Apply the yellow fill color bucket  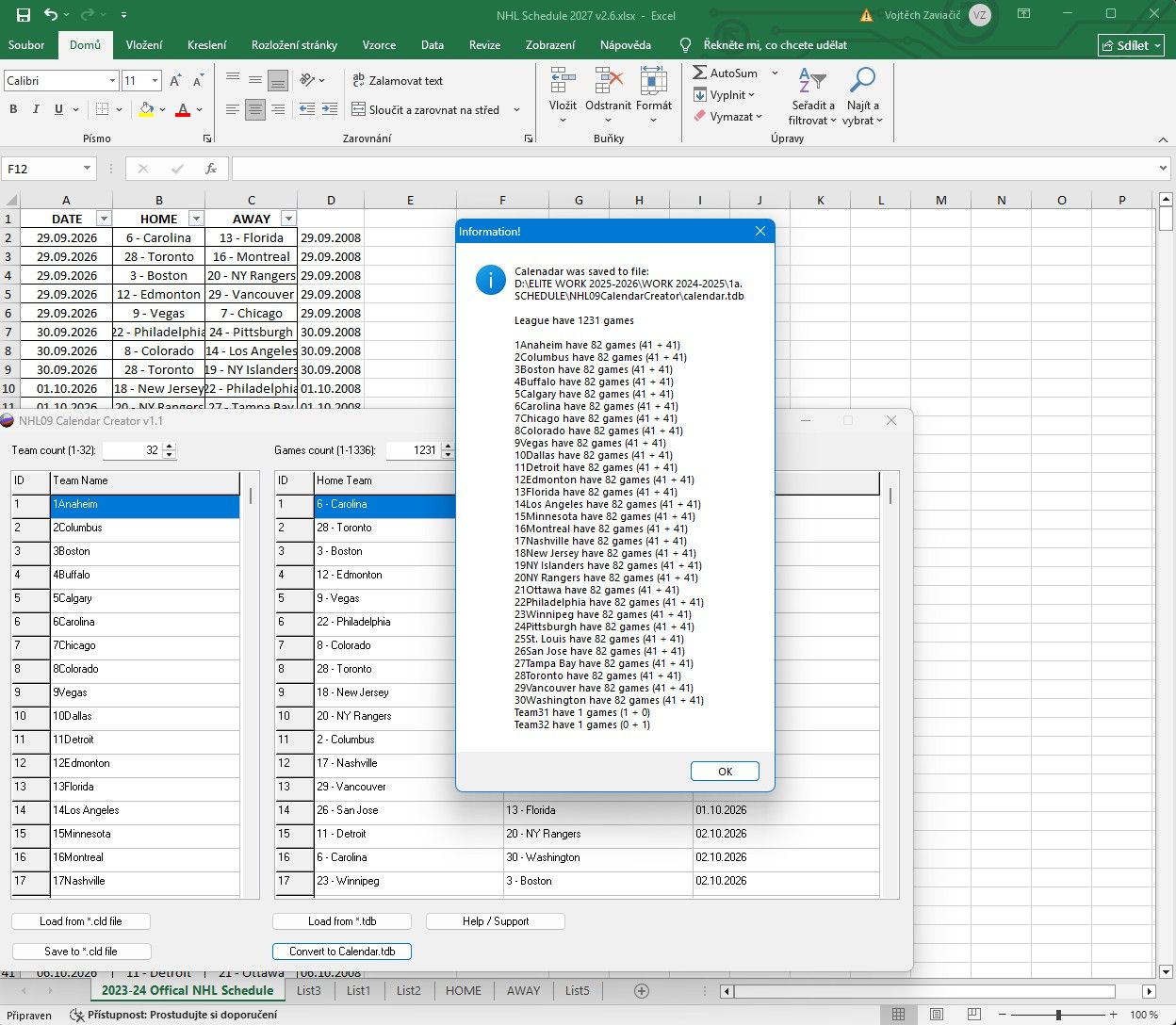pos(146,110)
